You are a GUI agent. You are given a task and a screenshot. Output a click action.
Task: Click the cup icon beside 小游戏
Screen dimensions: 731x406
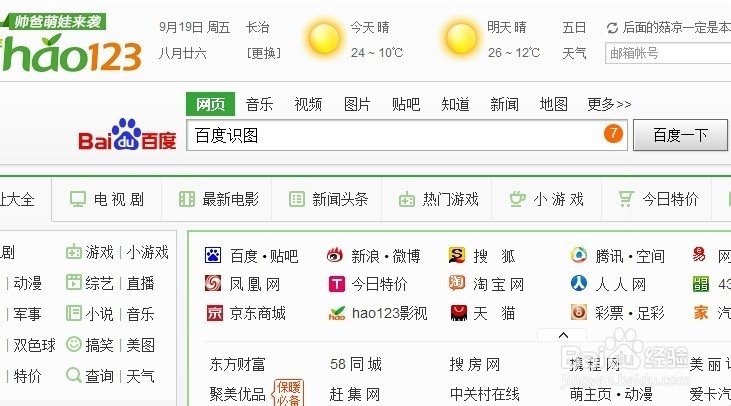(x=517, y=199)
